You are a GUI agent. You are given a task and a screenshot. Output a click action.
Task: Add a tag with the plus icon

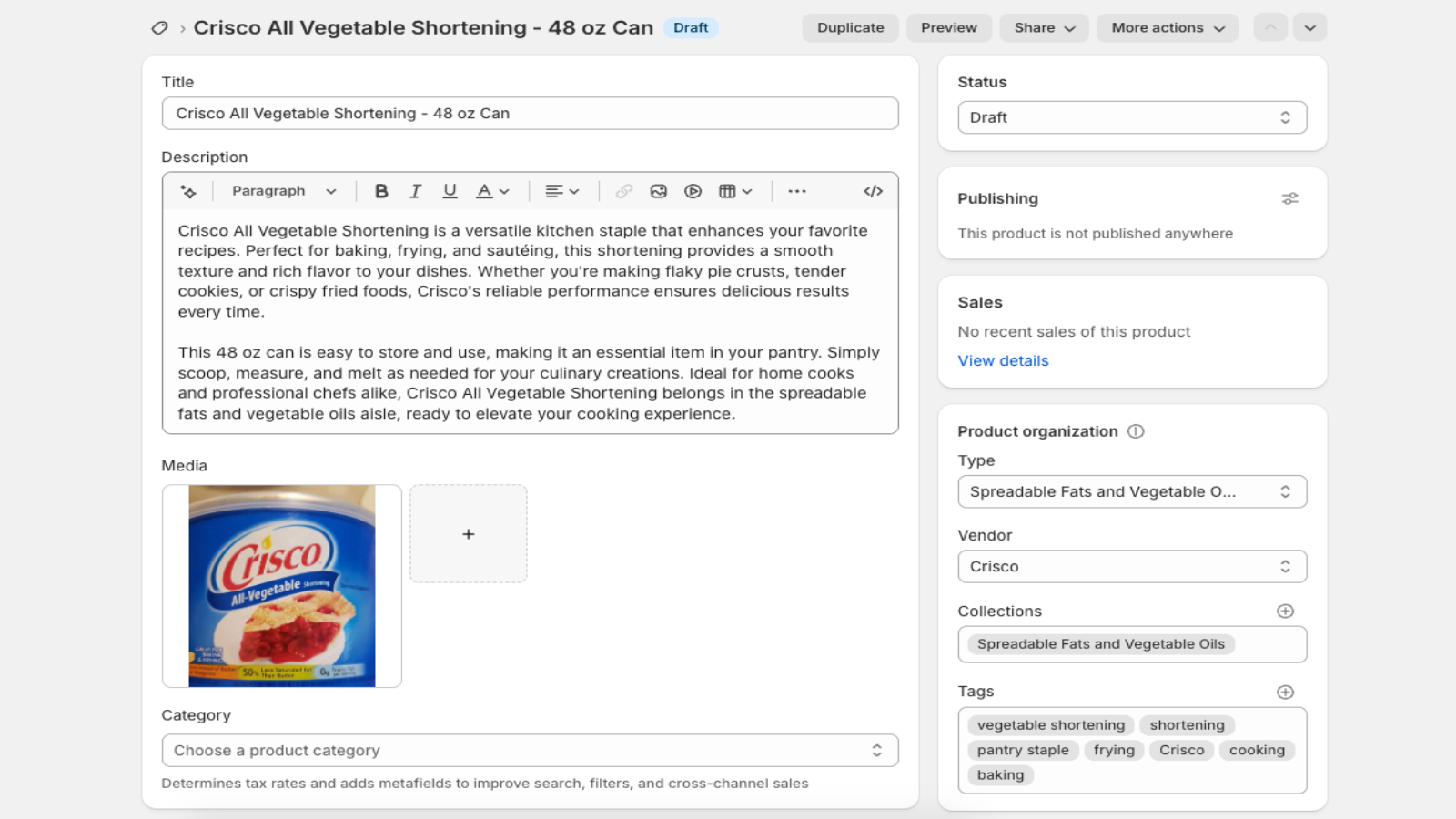coord(1286,693)
